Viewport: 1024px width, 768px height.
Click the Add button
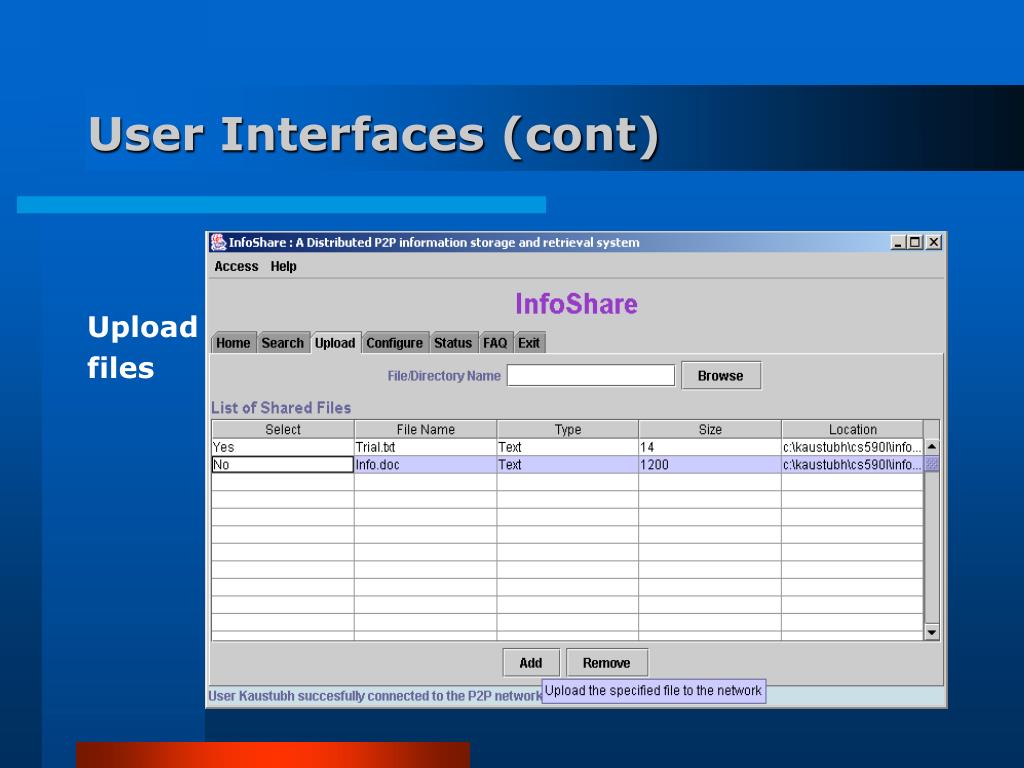531,663
